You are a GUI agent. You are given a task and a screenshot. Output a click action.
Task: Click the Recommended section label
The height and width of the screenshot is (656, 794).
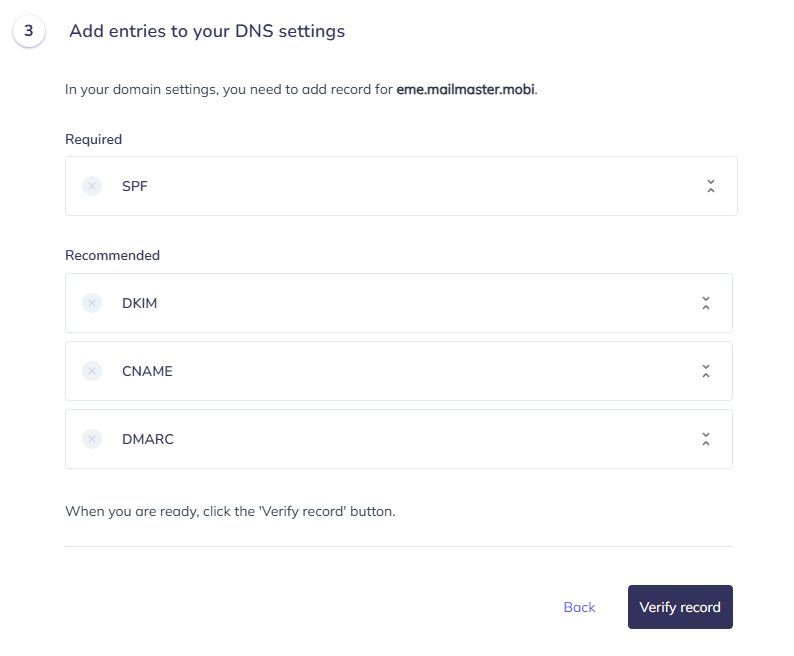(x=112, y=255)
